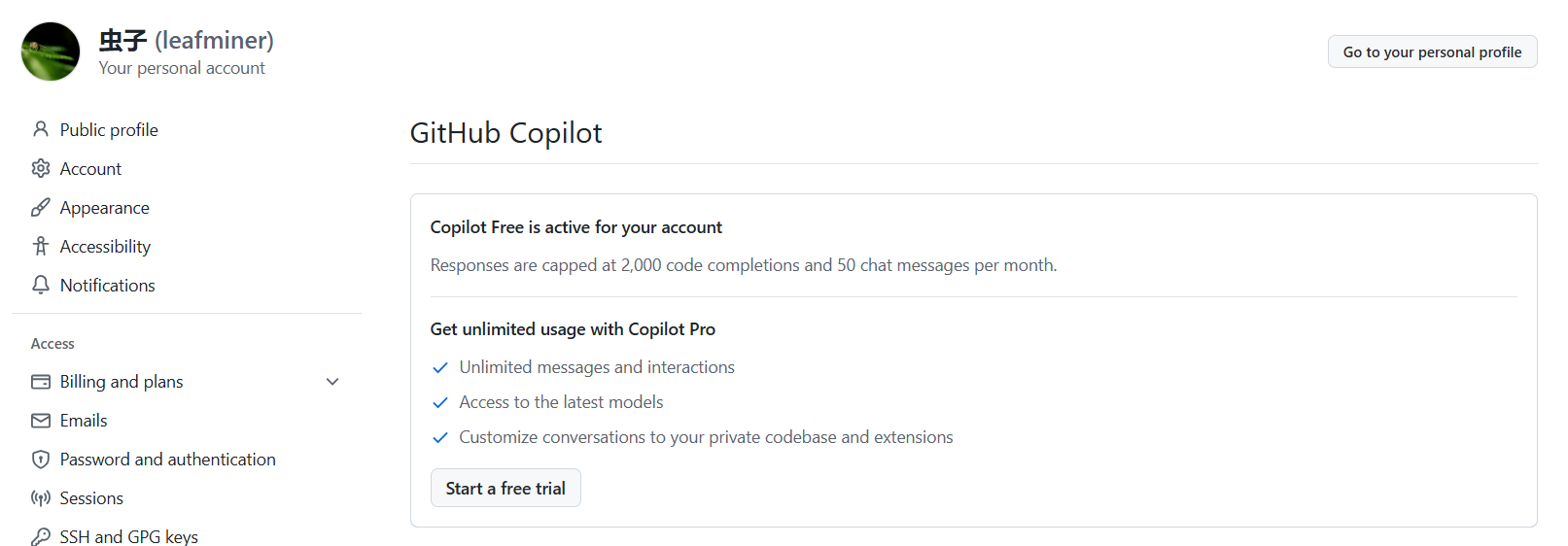Screen dimensions: 1568x546
Task: Click the Appearance paintbrush icon
Action: (x=41, y=207)
